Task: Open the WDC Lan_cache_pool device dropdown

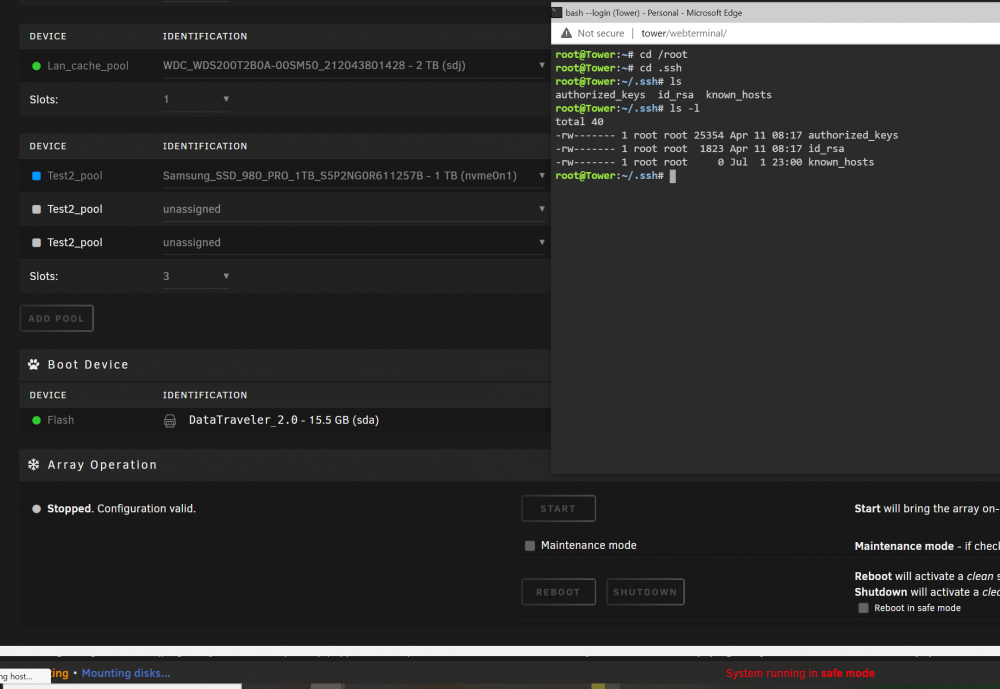Action: click(354, 66)
